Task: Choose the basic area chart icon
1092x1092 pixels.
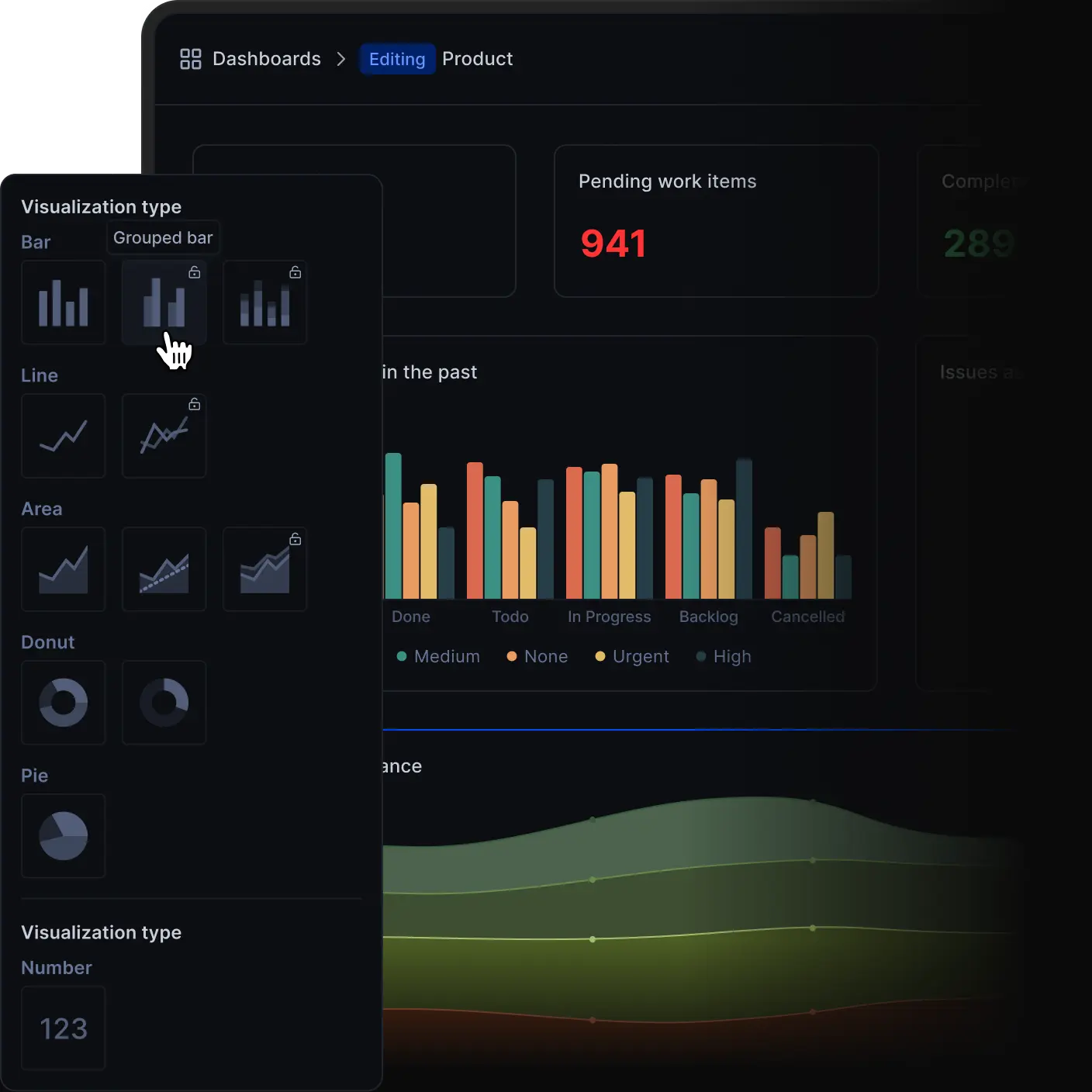Action: (64, 569)
